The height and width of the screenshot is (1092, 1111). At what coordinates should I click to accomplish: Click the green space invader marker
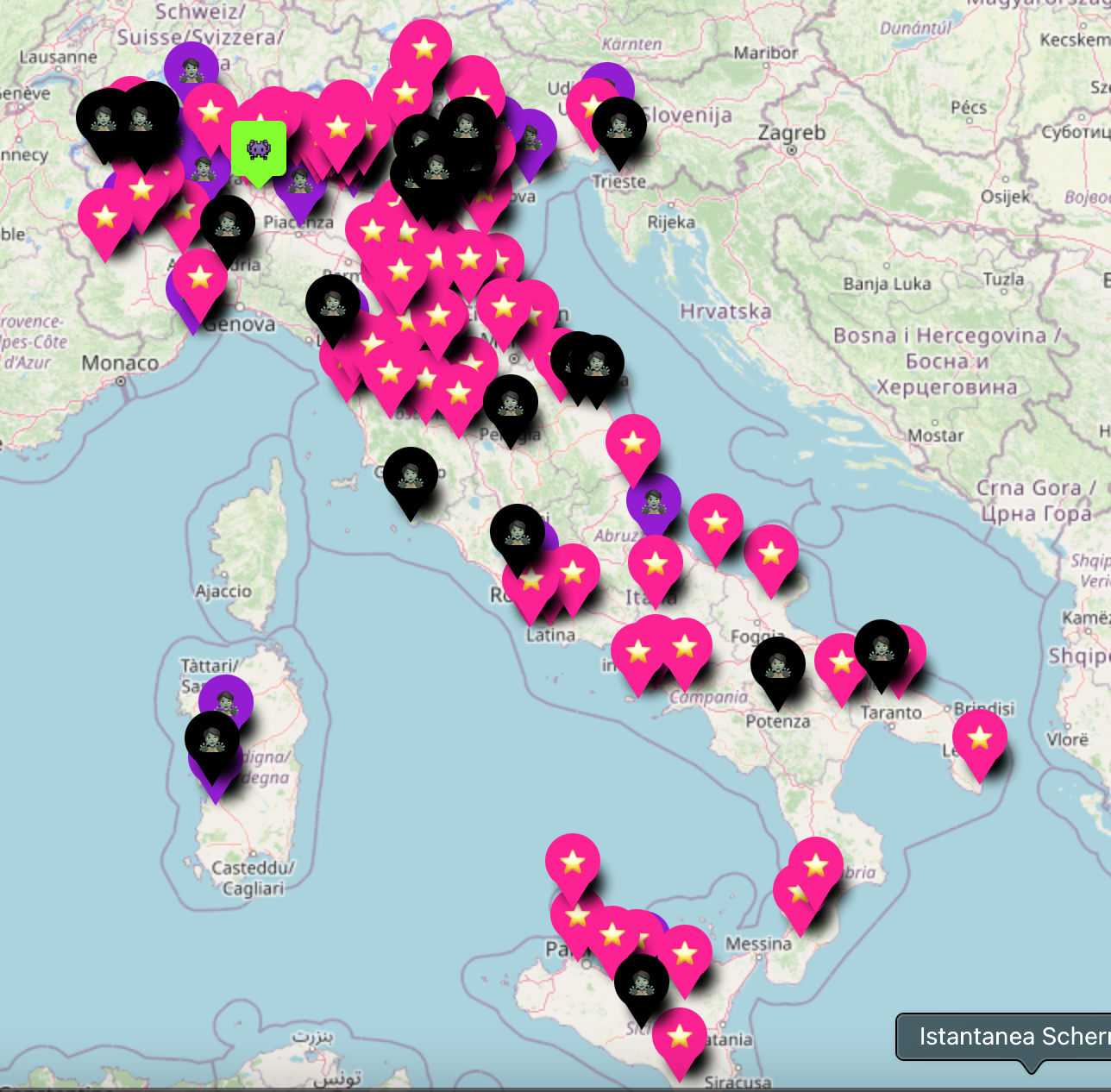tap(258, 149)
